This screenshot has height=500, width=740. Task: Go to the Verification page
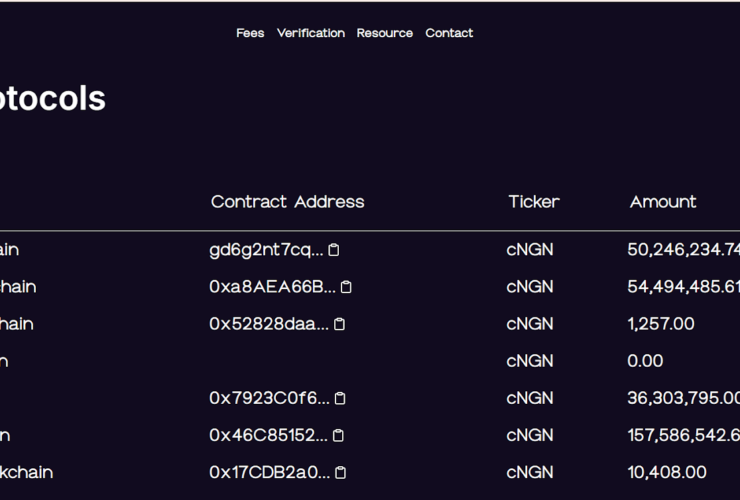tap(311, 33)
